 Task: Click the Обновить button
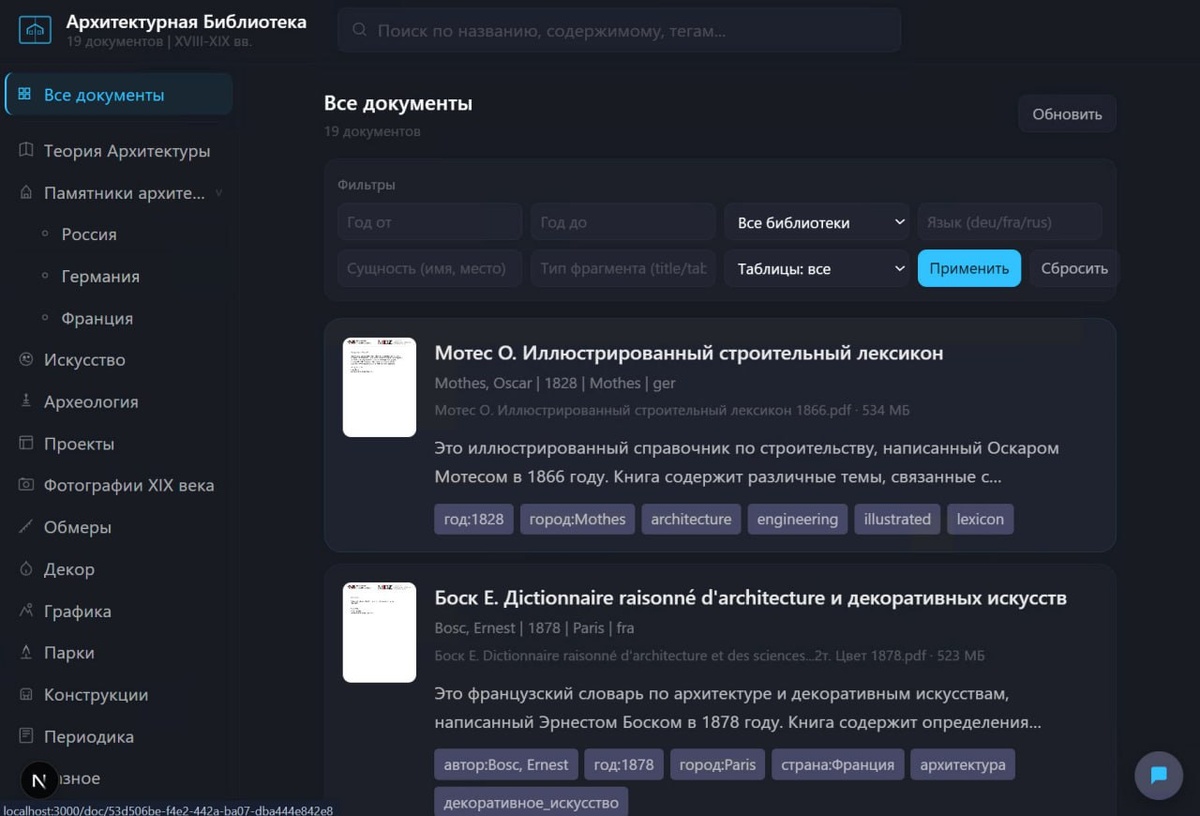click(x=1067, y=114)
